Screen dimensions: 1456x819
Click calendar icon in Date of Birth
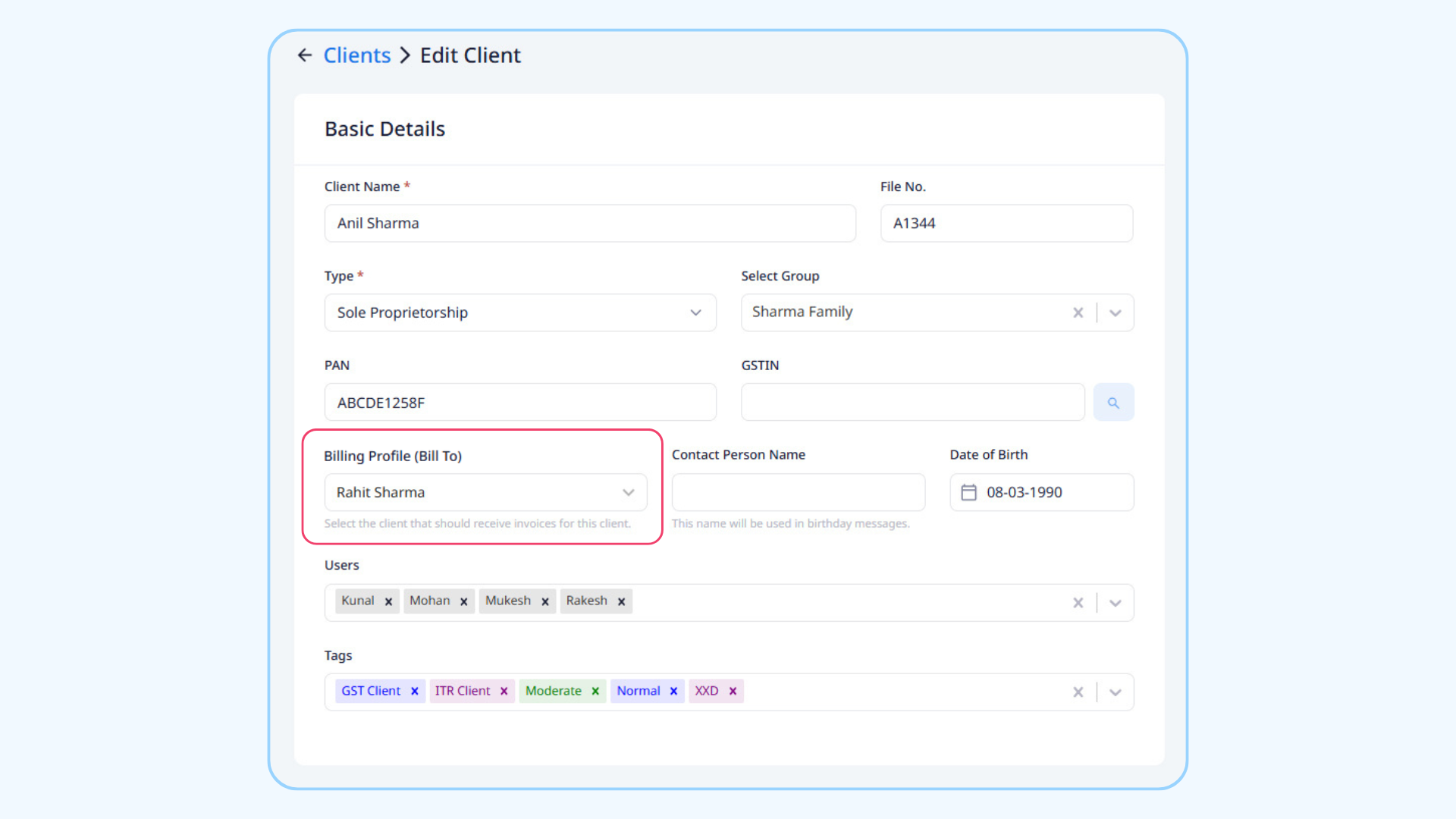coord(968,493)
